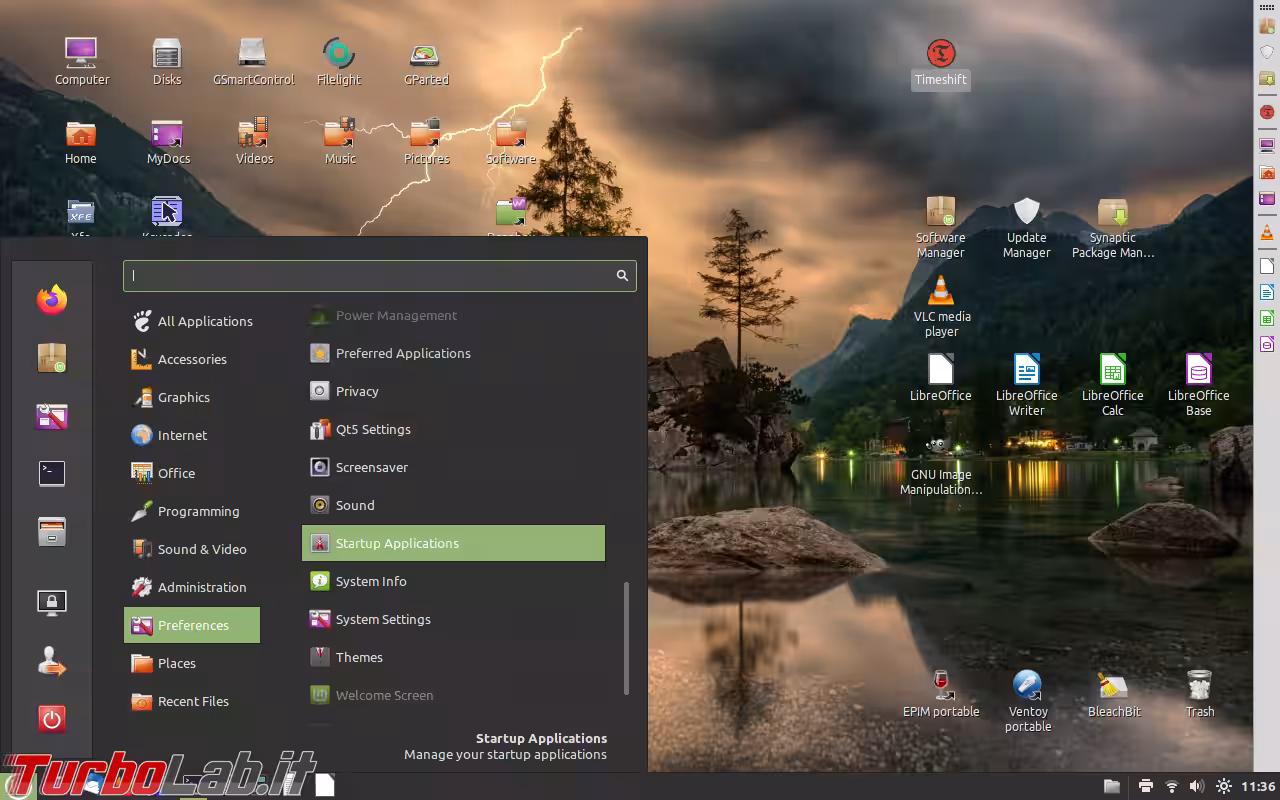The height and width of the screenshot is (800, 1280).
Task: Open the file manager from the menu sidebar
Action: 51,533
